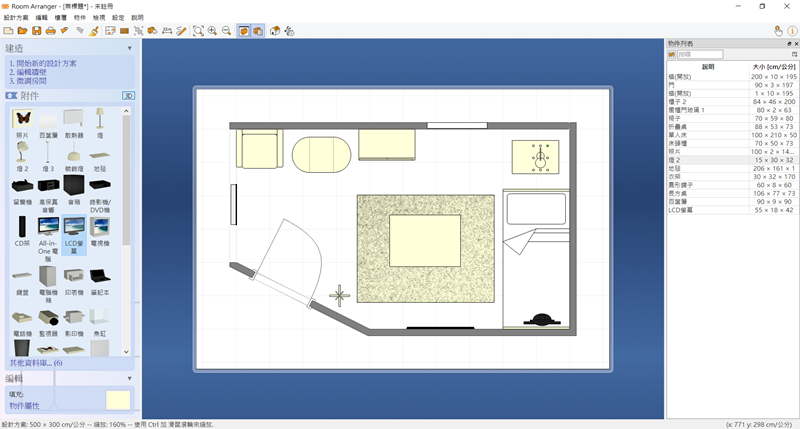This screenshot has height=429, width=800.
Task: Click the brick wall tool icon
Action: 124,31
